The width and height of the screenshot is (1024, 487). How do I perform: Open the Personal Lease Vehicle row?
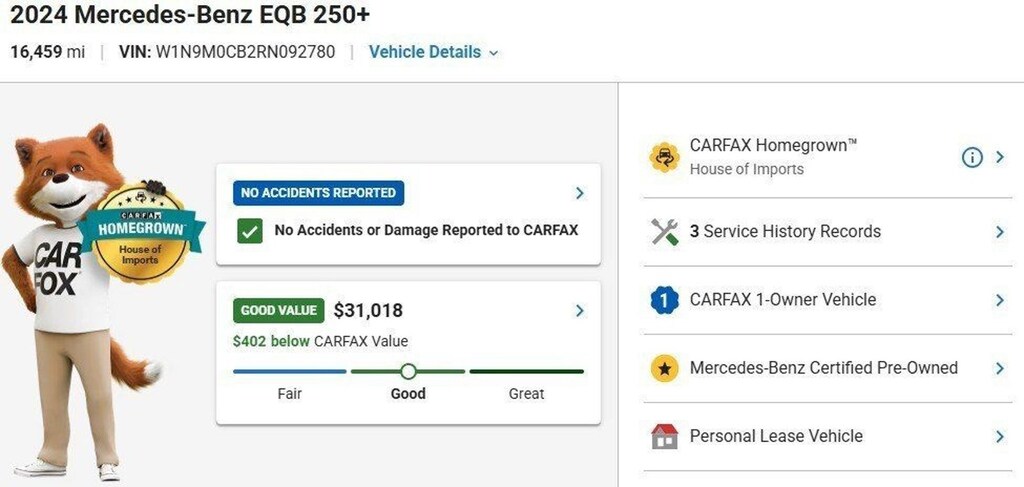point(827,436)
